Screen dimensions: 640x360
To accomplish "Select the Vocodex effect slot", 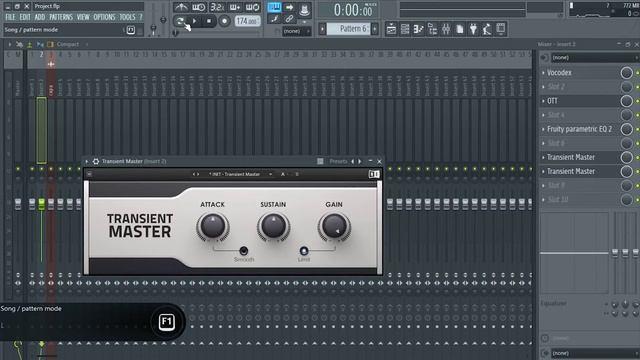I will coord(580,73).
